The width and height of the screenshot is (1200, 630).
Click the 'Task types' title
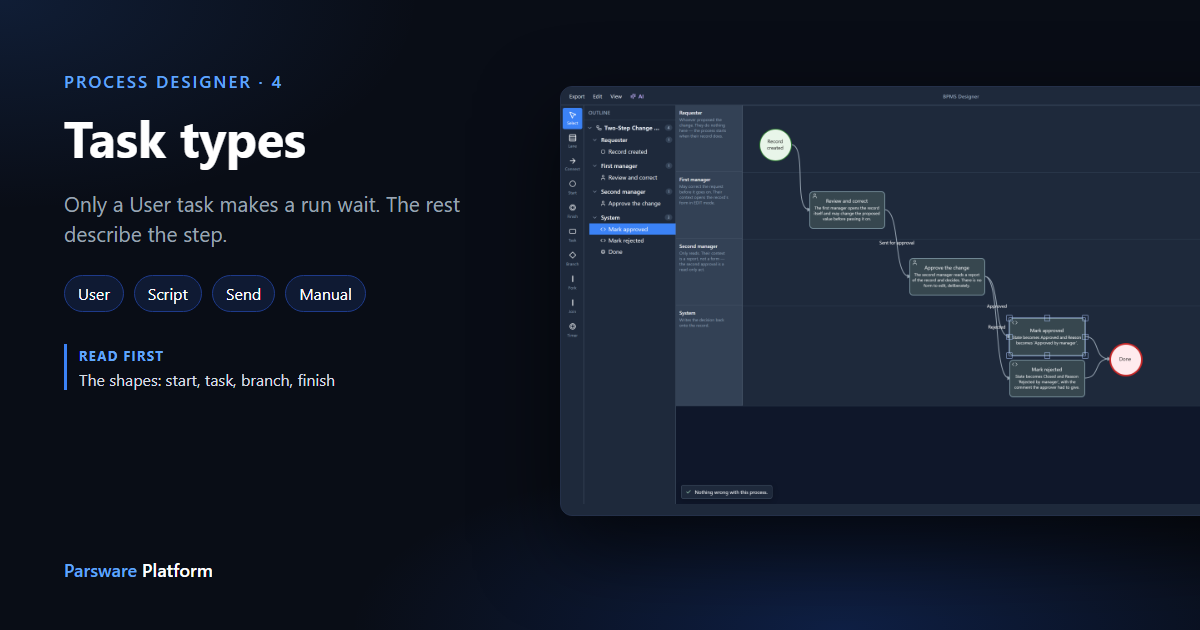click(x=185, y=139)
